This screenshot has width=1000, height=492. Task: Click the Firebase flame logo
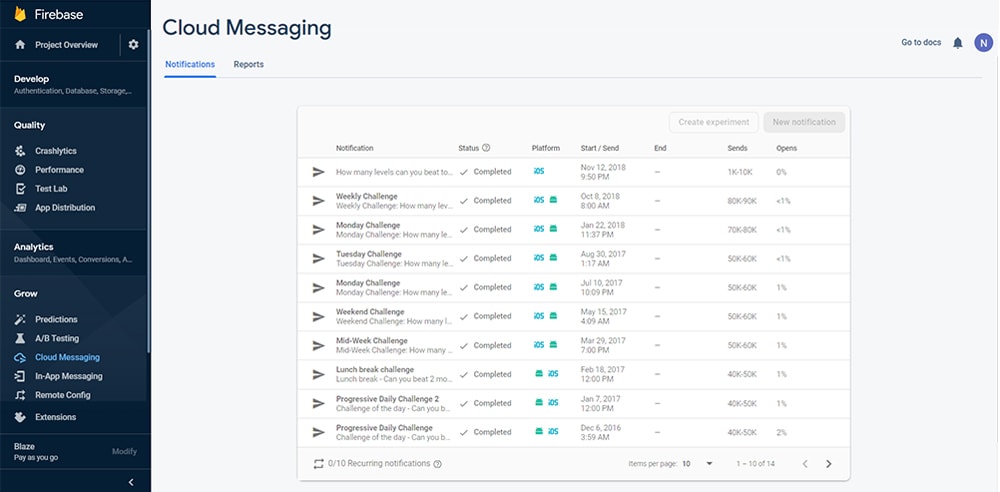[20, 14]
